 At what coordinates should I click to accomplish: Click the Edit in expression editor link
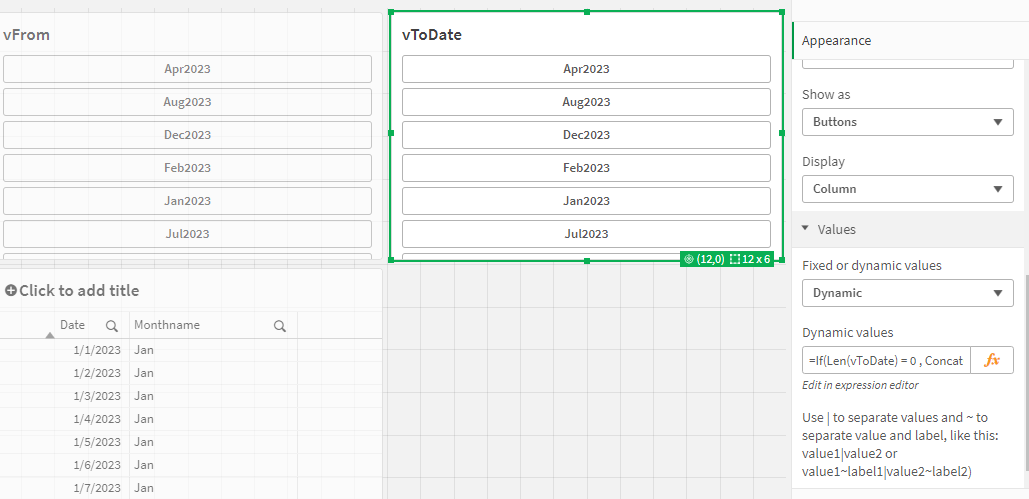(860, 385)
